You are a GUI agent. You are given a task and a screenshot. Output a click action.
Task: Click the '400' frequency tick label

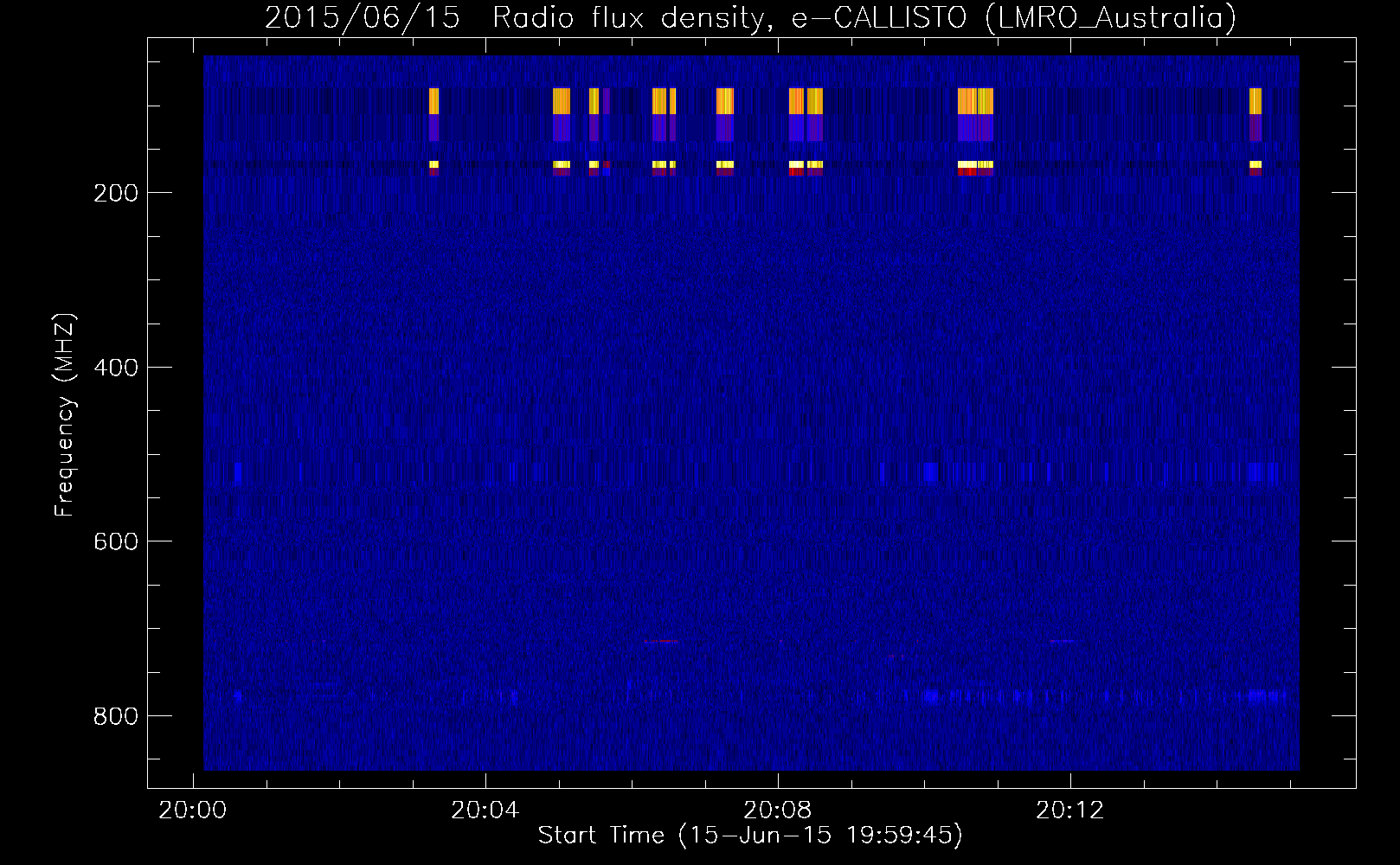[x=116, y=368]
